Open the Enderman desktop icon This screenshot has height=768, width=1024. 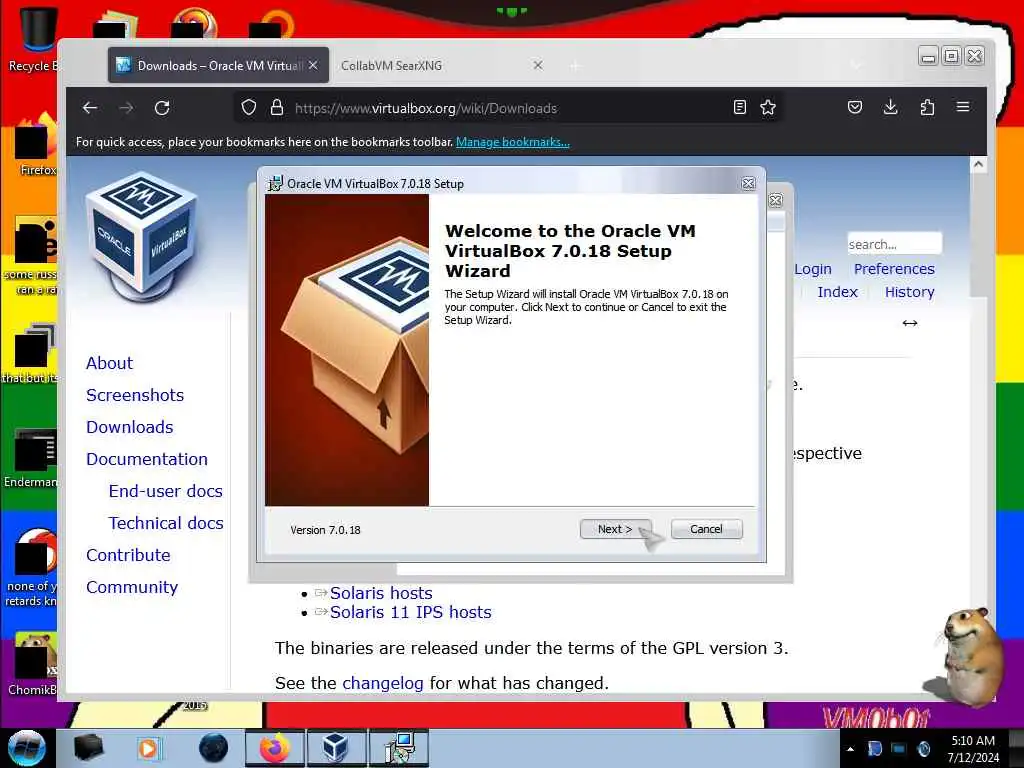(31, 457)
